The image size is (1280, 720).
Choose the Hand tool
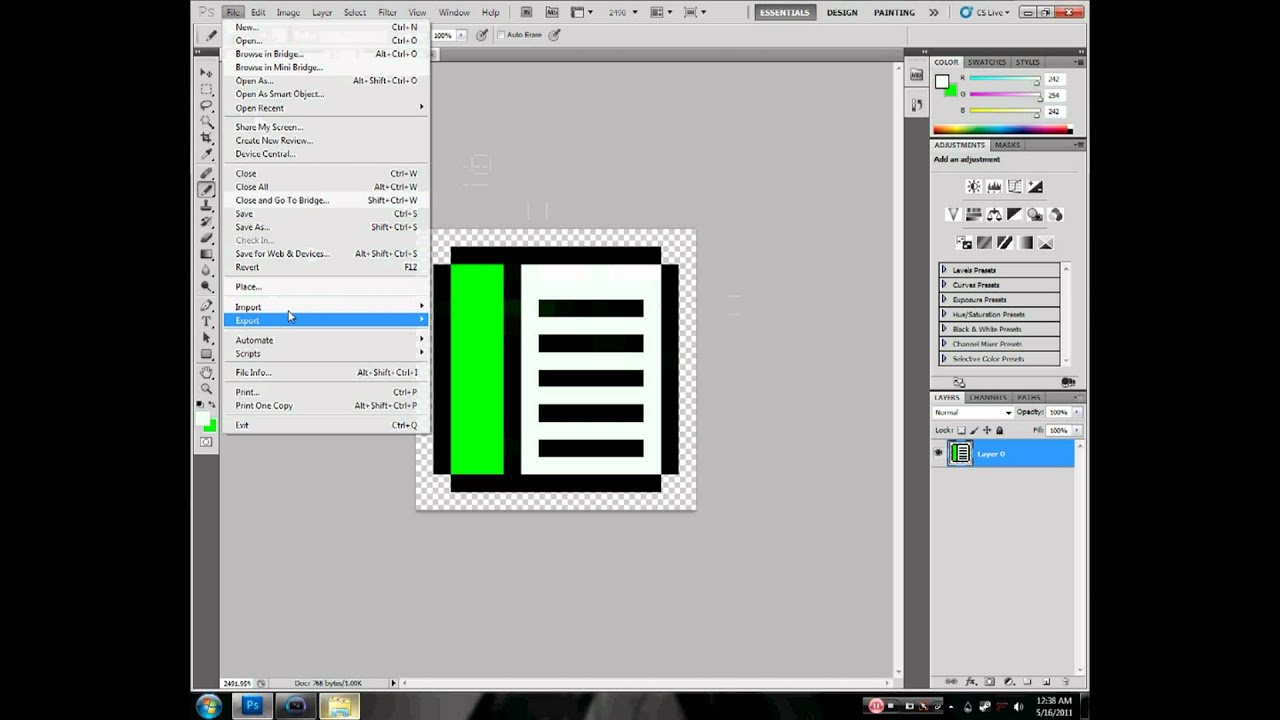tap(207, 372)
